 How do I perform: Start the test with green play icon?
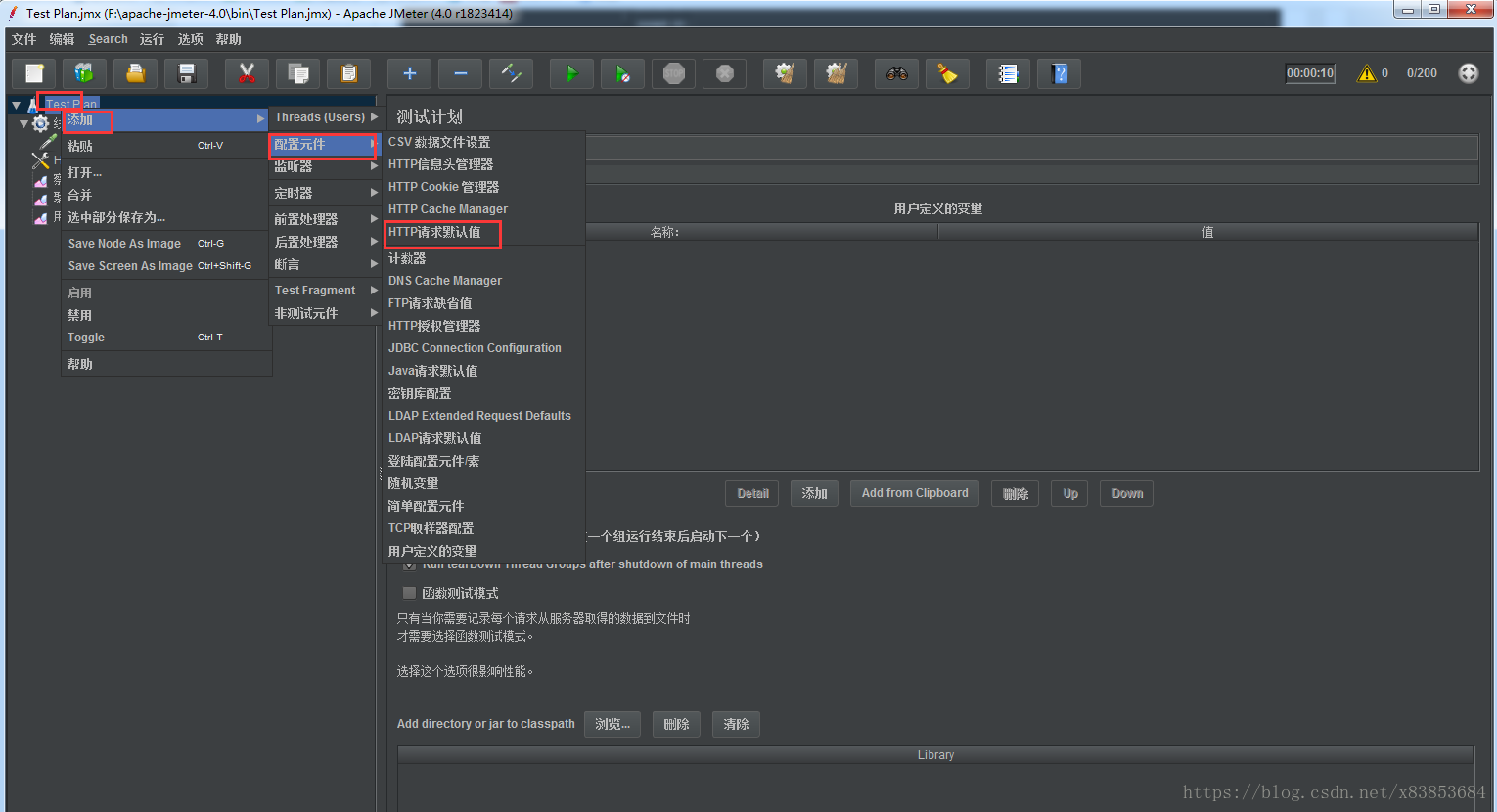tap(571, 73)
